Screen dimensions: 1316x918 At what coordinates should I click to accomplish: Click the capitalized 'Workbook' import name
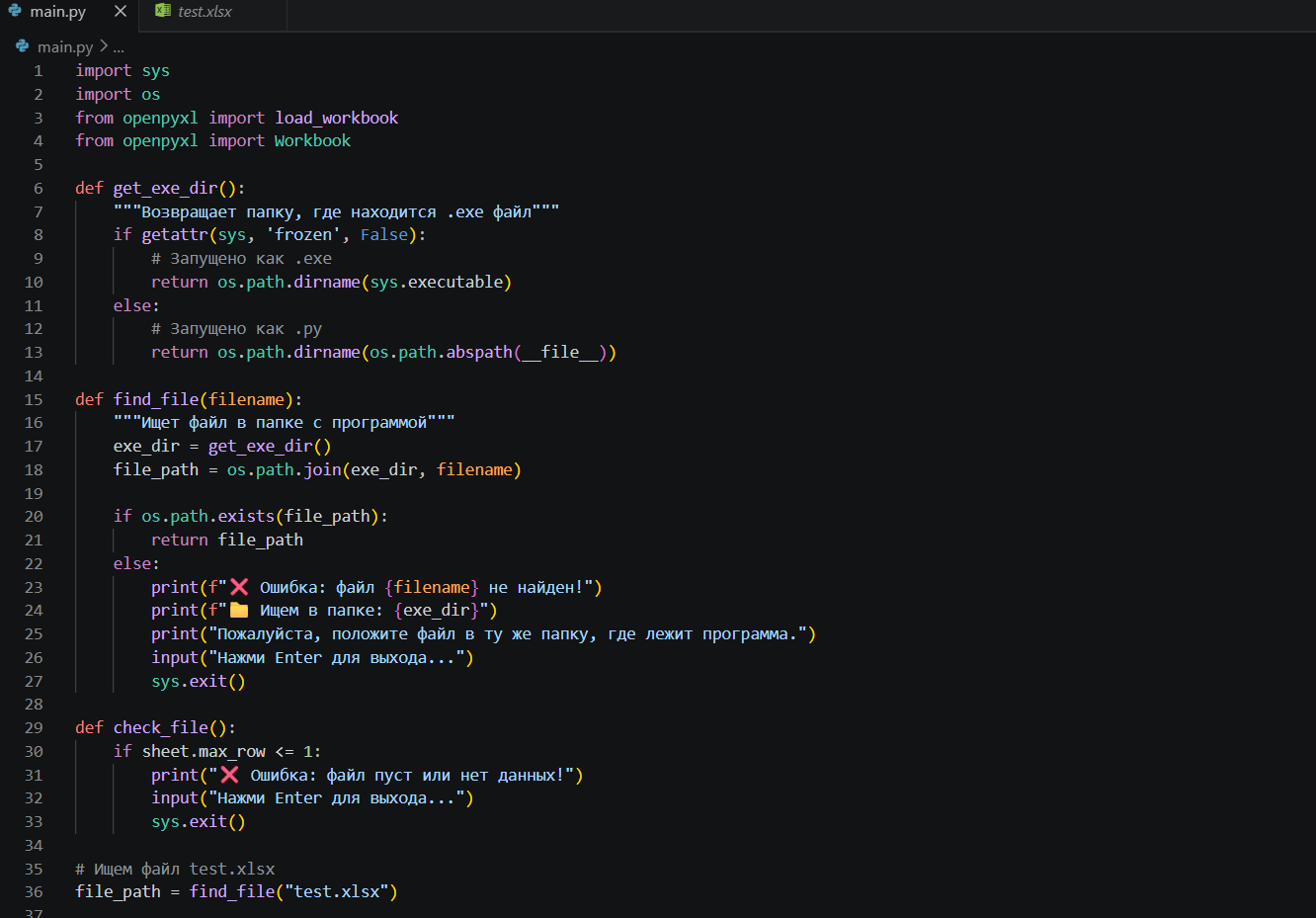pos(312,140)
